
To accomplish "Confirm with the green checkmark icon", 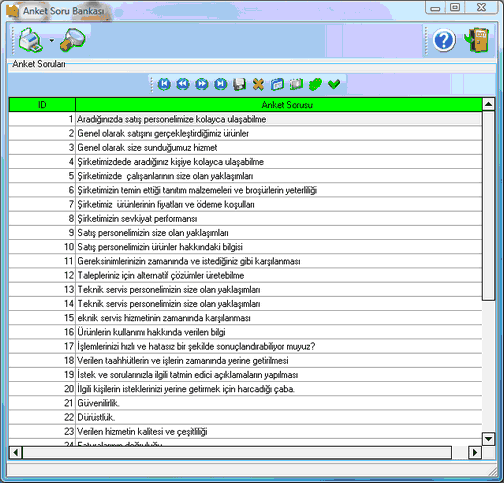I will coord(334,84).
